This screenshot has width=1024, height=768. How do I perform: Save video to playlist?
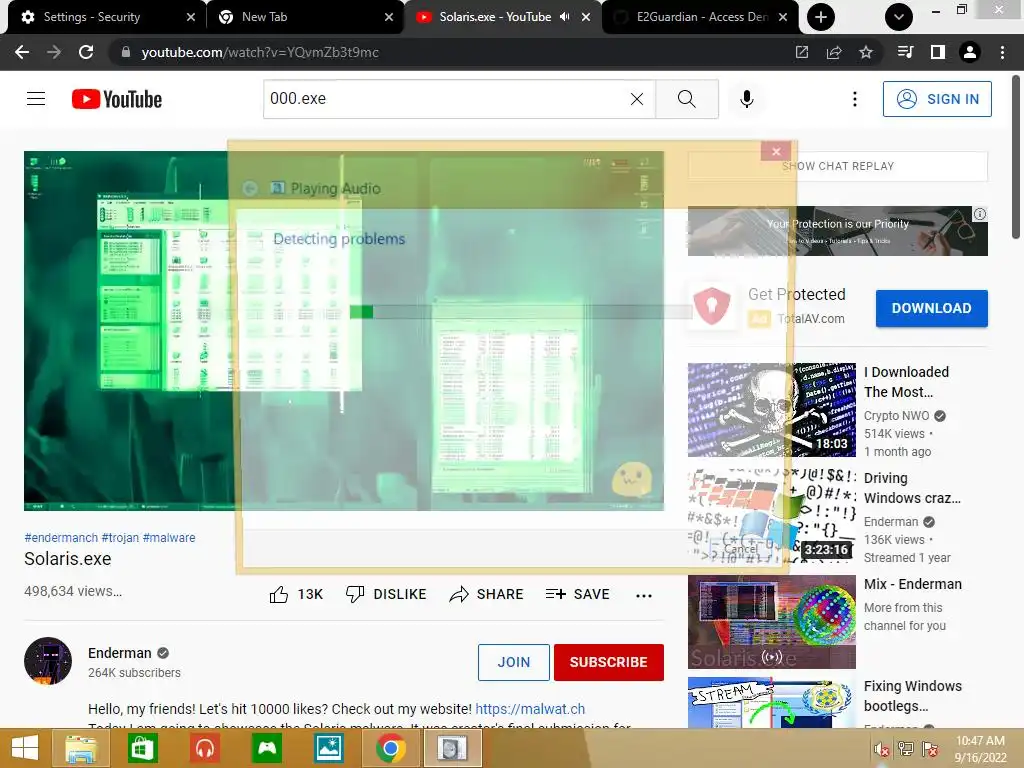577,594
